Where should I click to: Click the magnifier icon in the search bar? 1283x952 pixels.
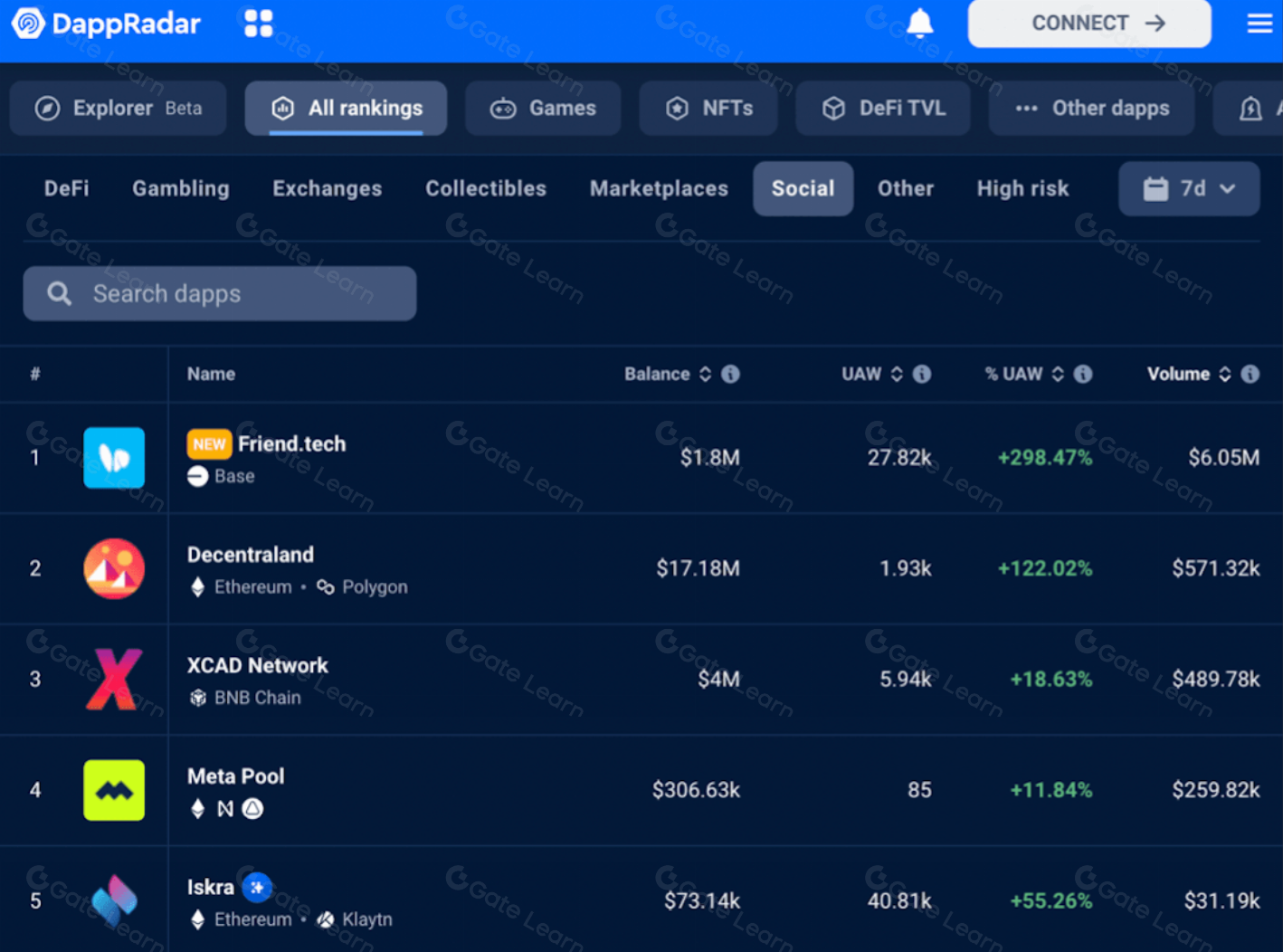(58, 293)
